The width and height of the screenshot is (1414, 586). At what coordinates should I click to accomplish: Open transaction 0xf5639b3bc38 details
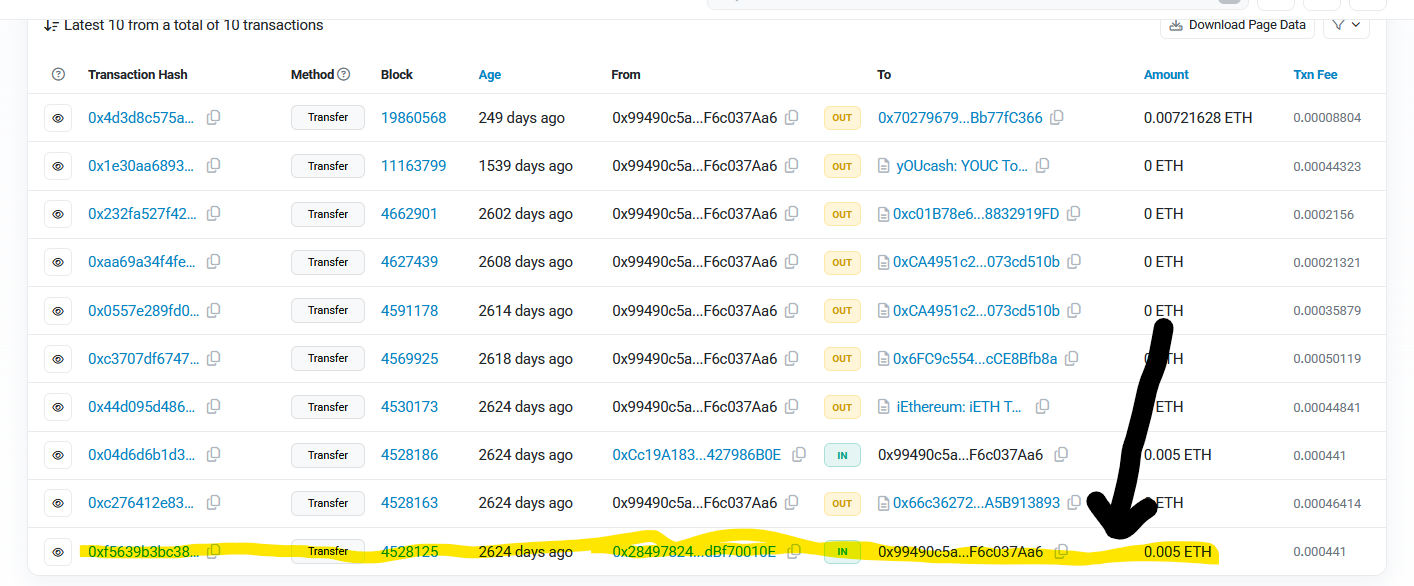tap(142, 551)
